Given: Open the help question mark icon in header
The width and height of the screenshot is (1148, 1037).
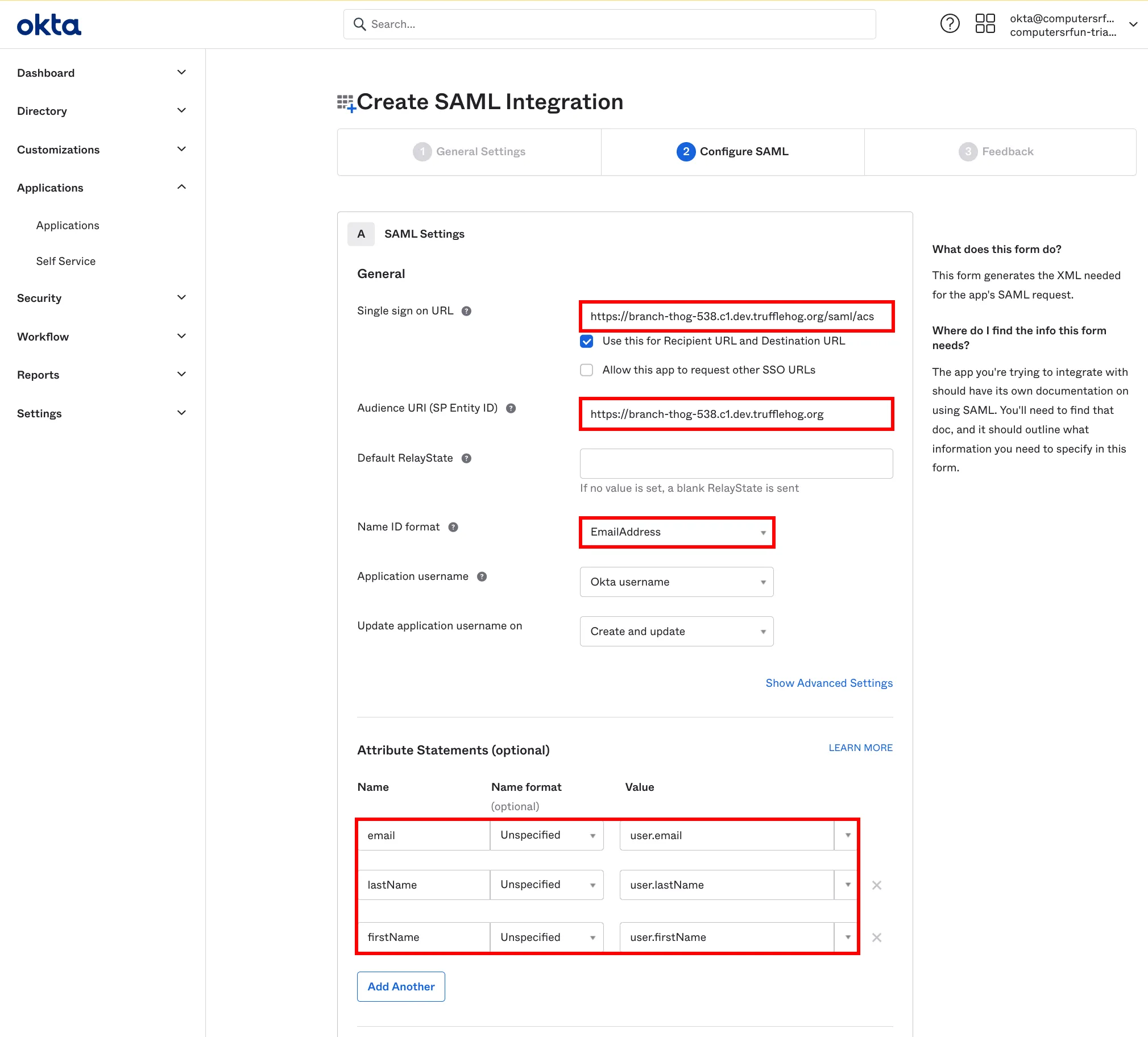Looking at the screenshot, I should click(x=949, y=24).
